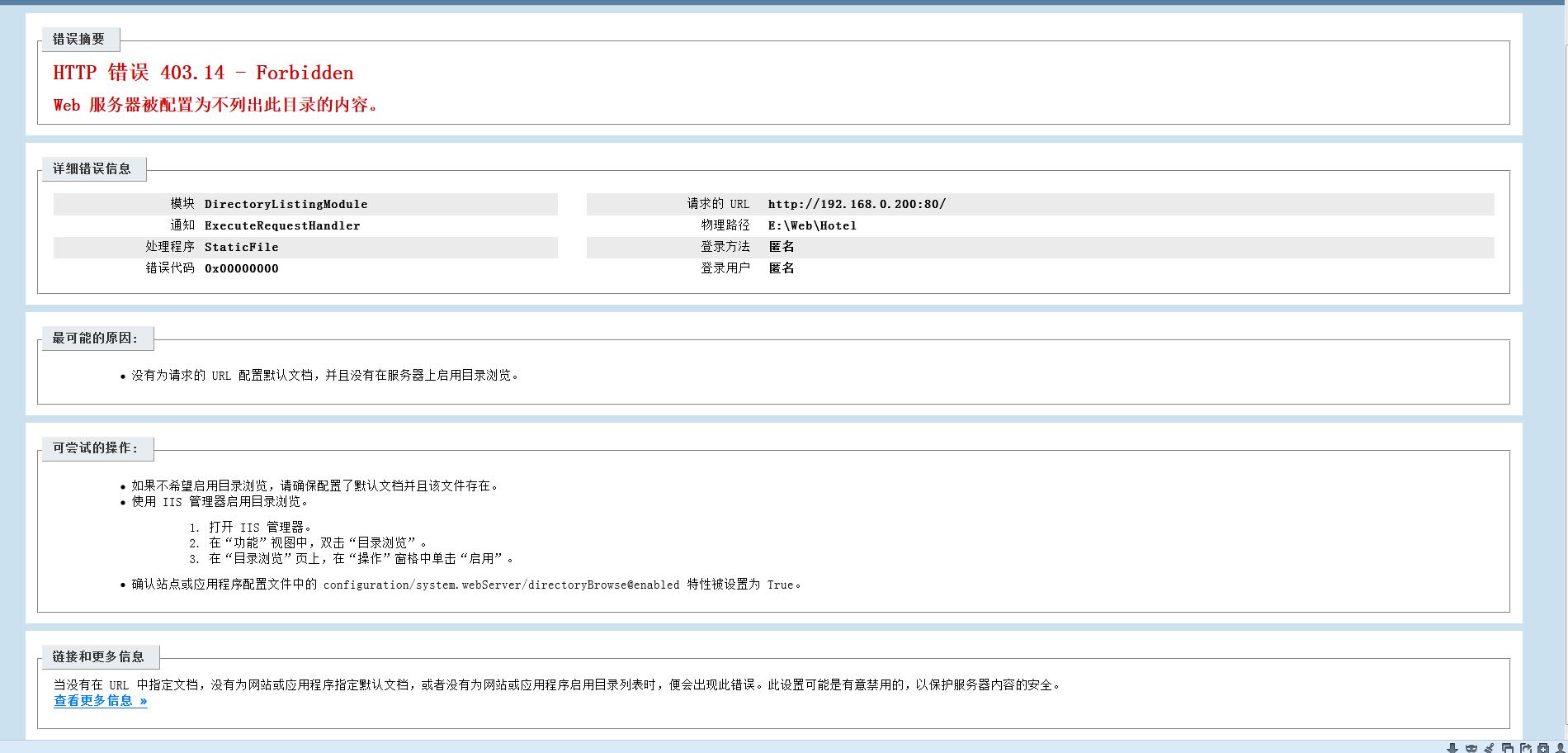Open the downloads arrow icon in status bar
The image size is (1568, 753).
coord(1452,749)
